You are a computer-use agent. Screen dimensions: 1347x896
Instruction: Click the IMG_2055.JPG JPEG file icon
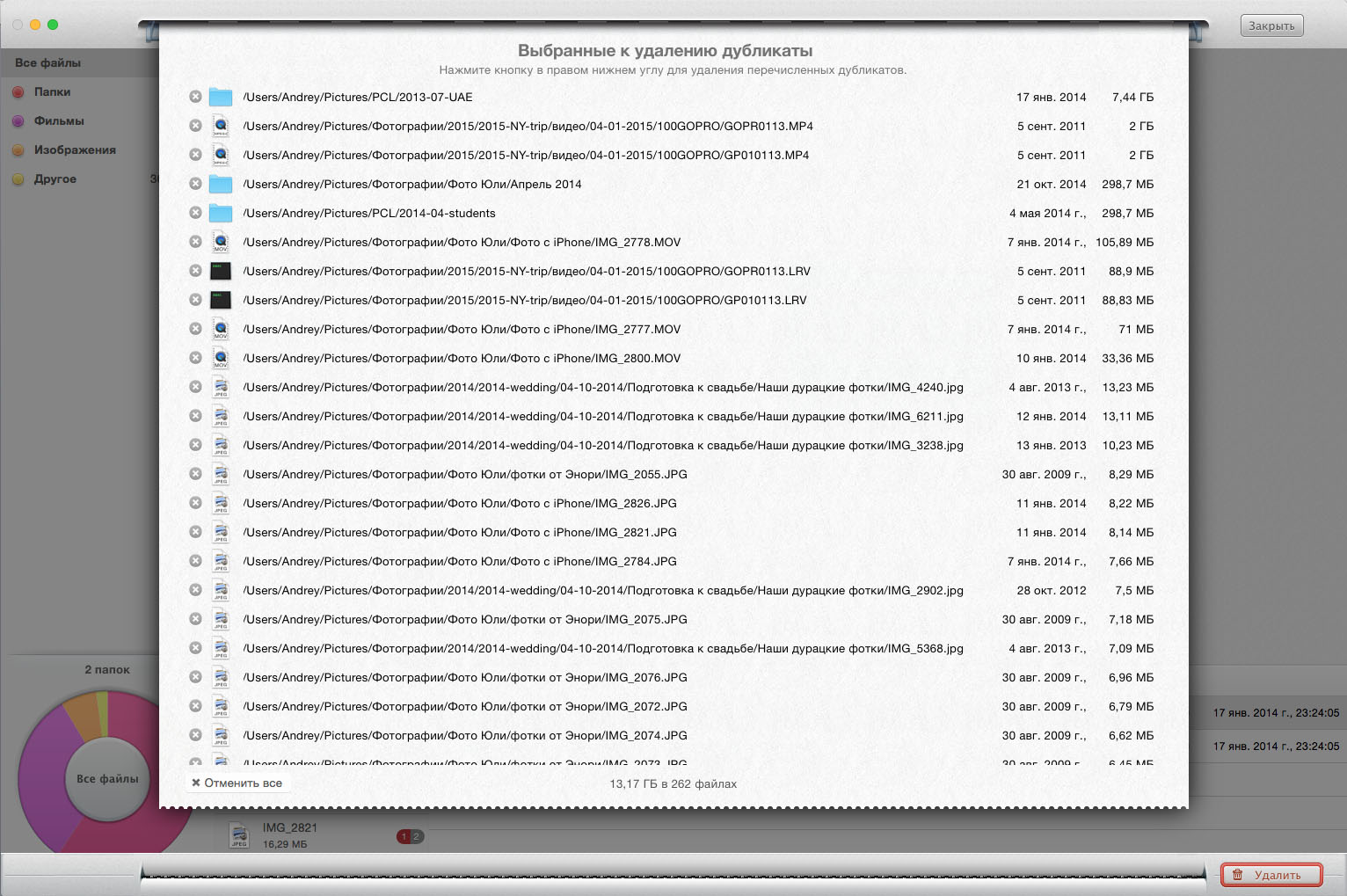221,474
